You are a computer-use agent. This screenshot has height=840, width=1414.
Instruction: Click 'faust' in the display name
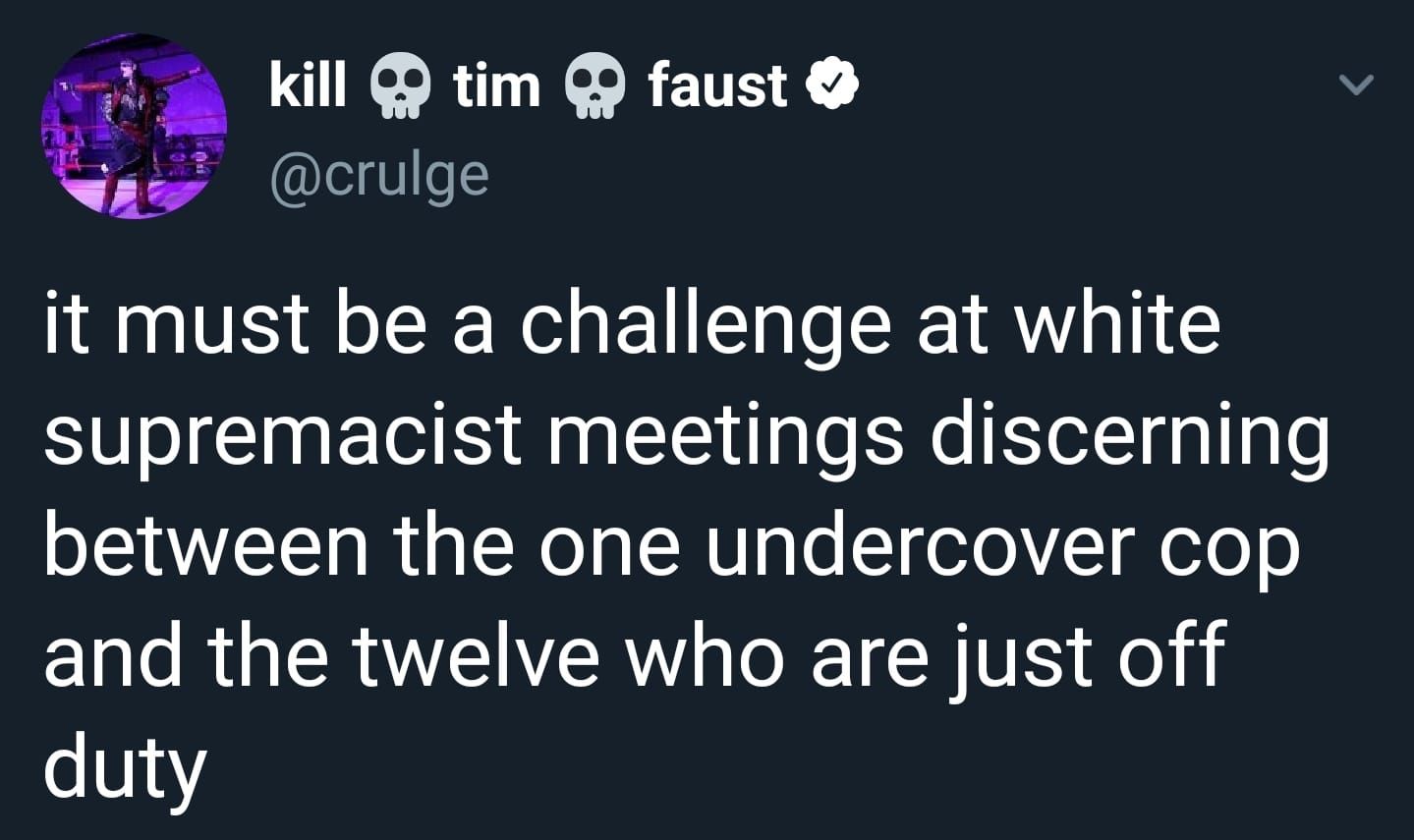(x=718, y=84)
